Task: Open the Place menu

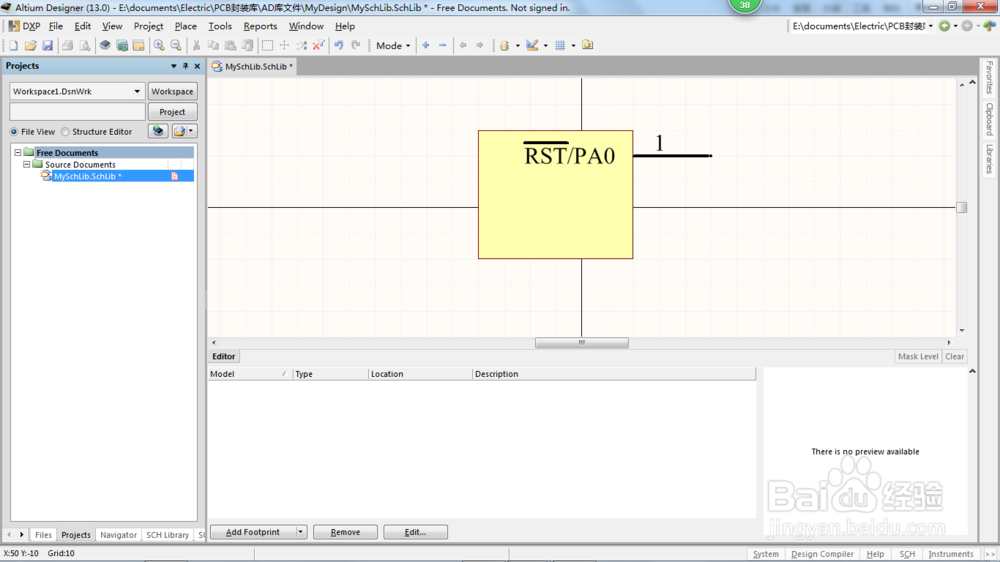Action: [186, 26]
